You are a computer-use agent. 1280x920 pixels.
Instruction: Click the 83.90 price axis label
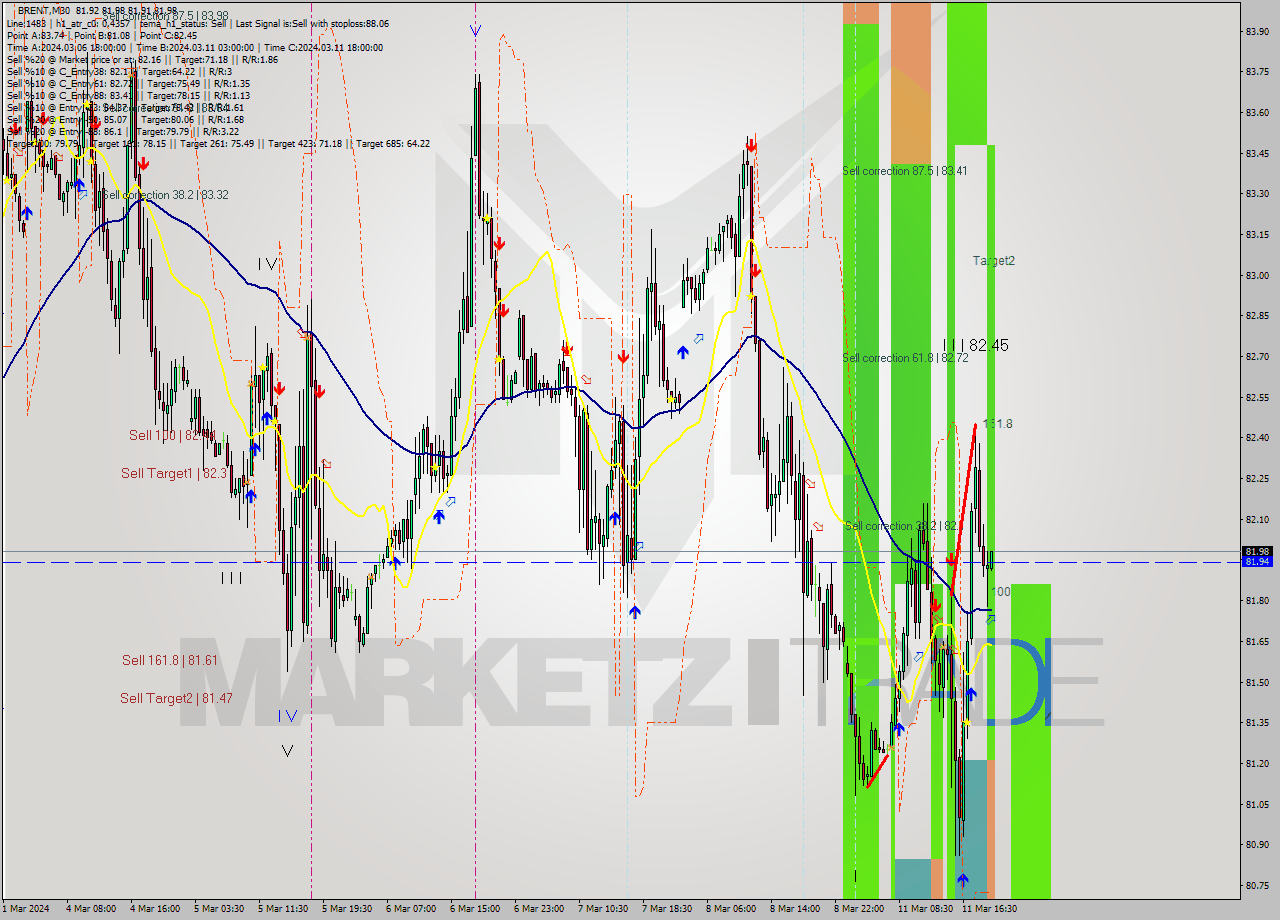click(x=1257, y=31)
